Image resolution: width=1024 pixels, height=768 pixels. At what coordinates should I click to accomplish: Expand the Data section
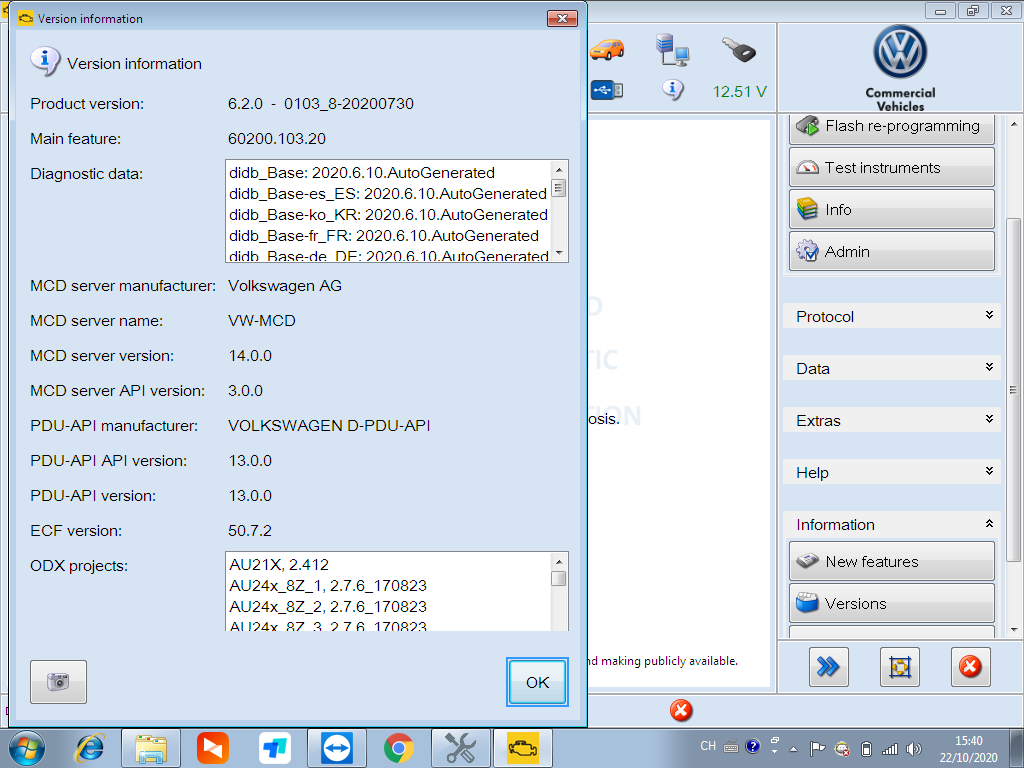(x=891, y=368)
